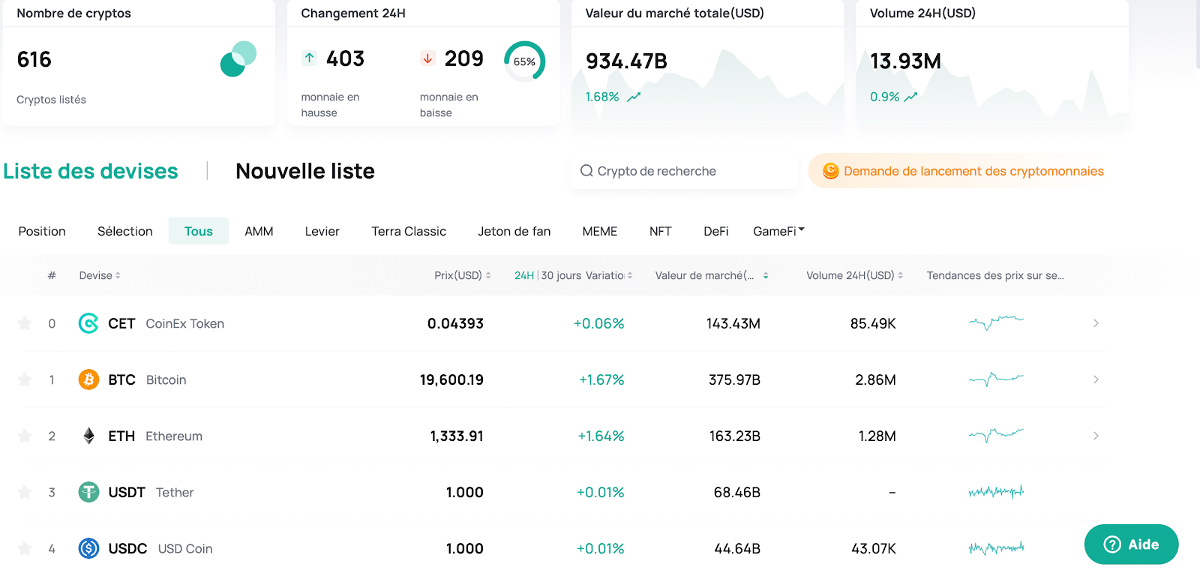This screenshot has height=576, width=1200.
Task: Open the Nouvelle liste tab
Action: tap(305, 171)
